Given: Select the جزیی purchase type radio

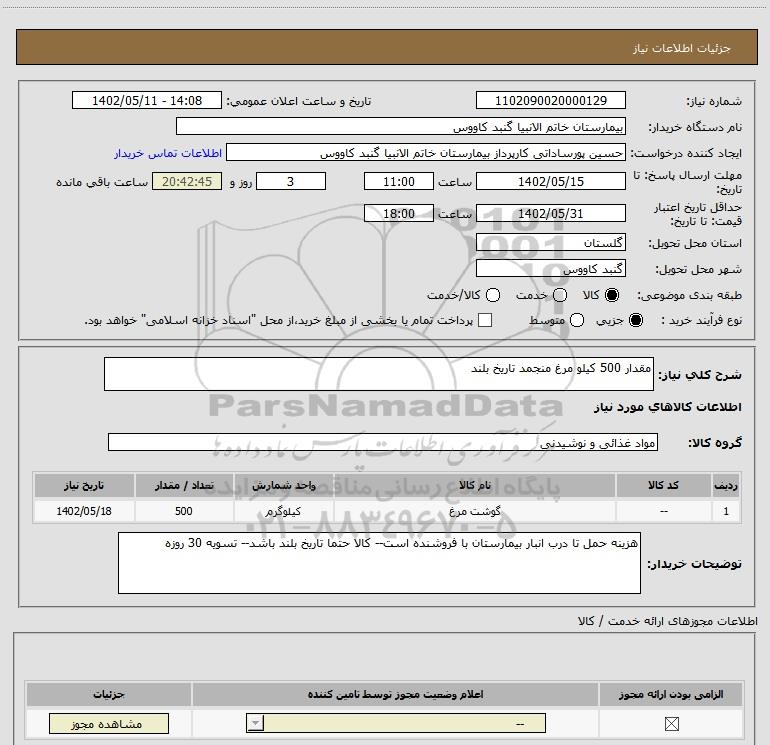Looking at the screenshot, I should (636, 320).
